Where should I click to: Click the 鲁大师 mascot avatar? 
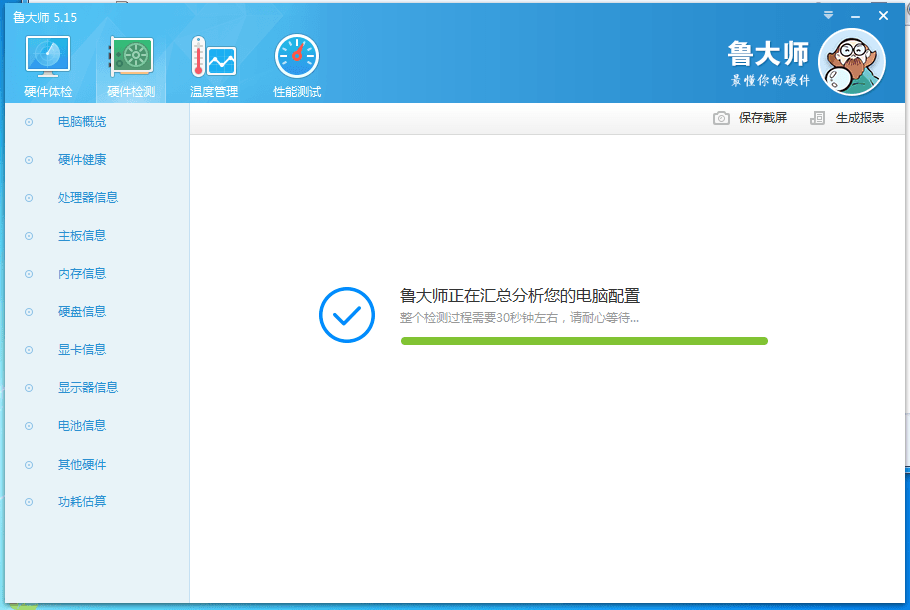click(851, 60)
